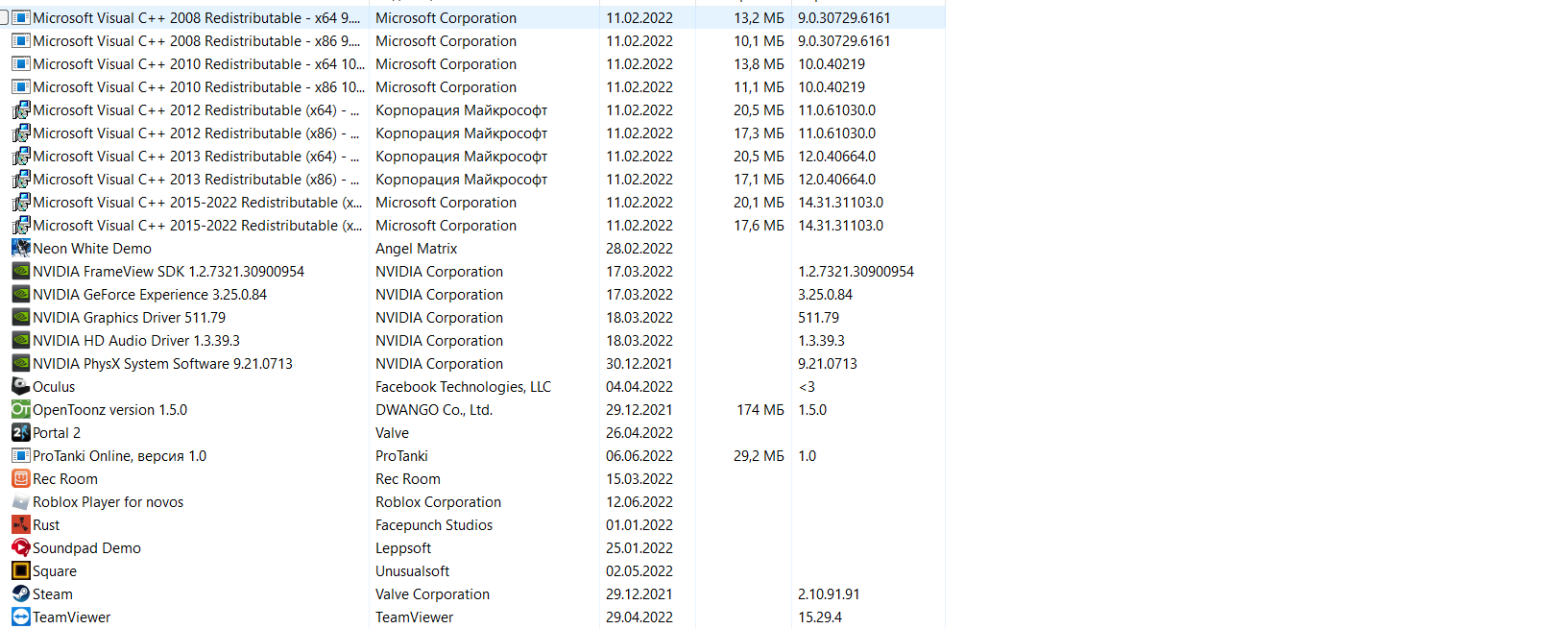Click publisher "Angel Matrix"
The width and height of the screenshot is (1568, 629).
tap(417, 249)
